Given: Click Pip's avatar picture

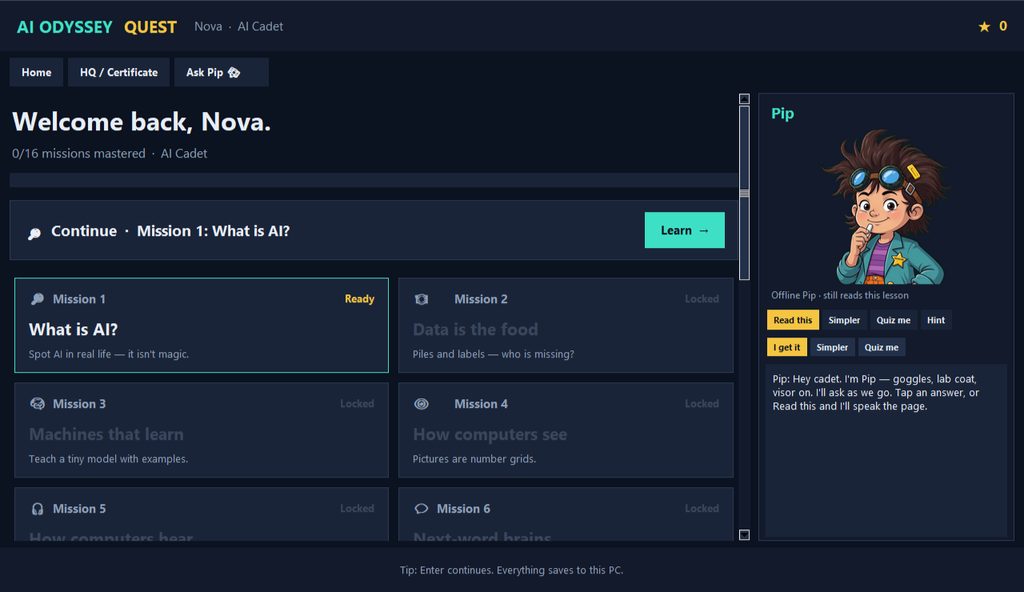Looking at the screenshot, I should (x=886, y=206).
